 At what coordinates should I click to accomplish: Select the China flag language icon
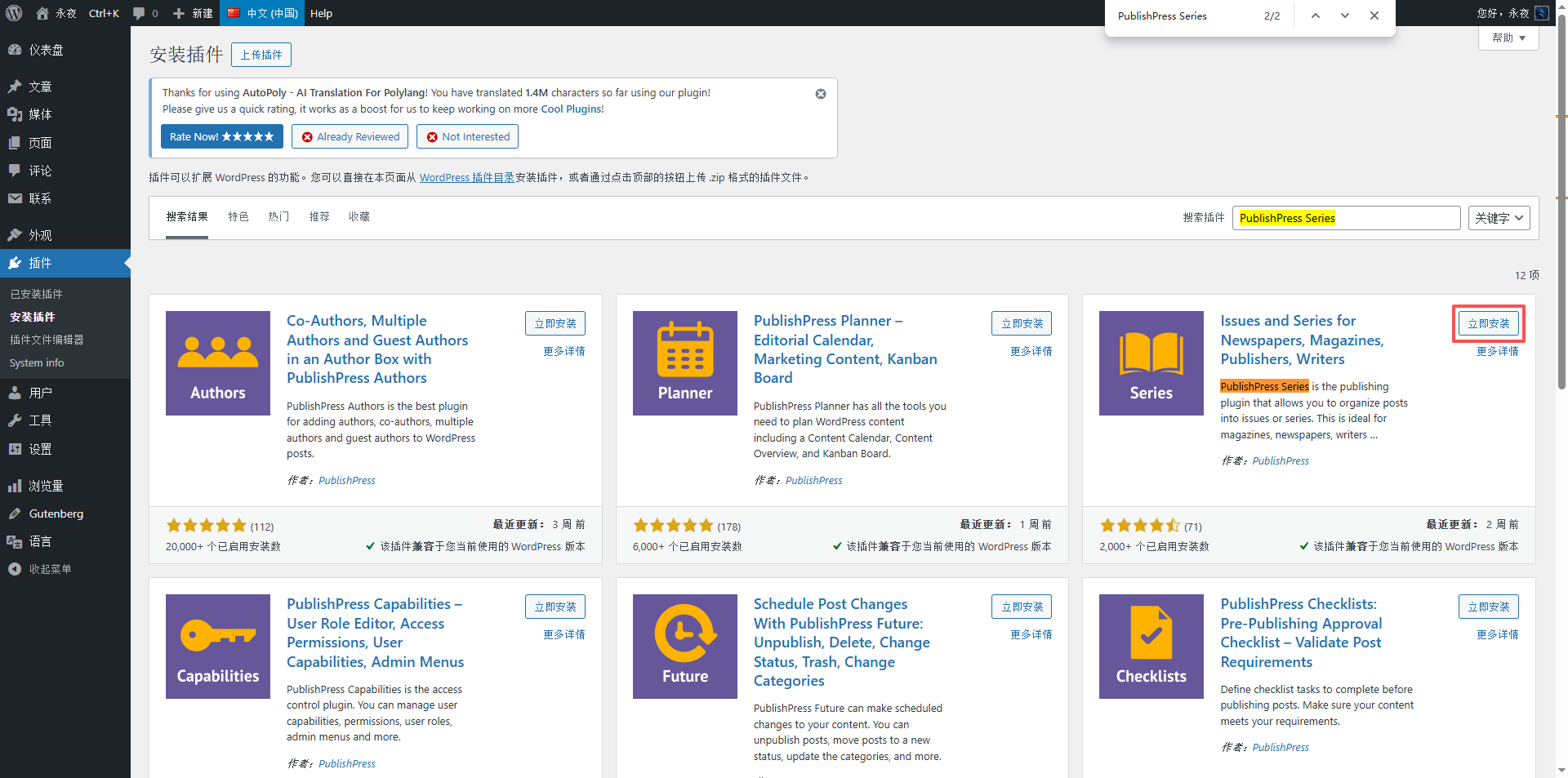234,13
